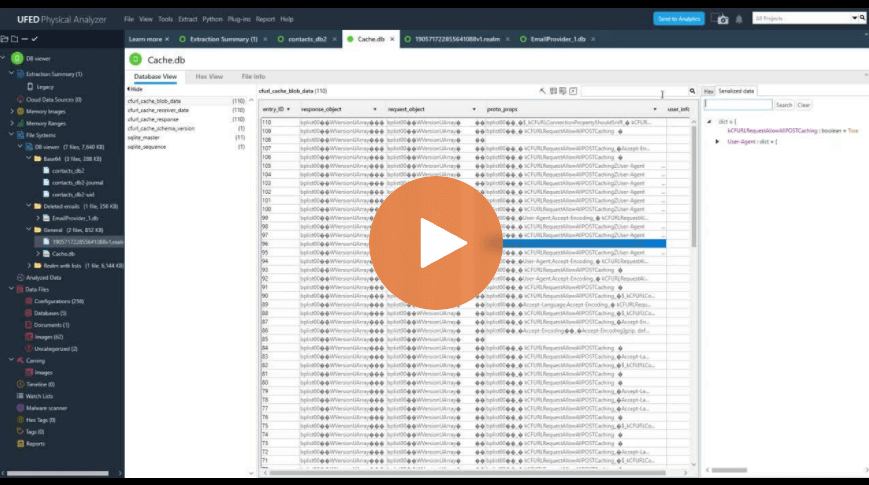Click the screenshot camera icon
The height and width of the screenshot is (485, 869).
coord(720,19)
